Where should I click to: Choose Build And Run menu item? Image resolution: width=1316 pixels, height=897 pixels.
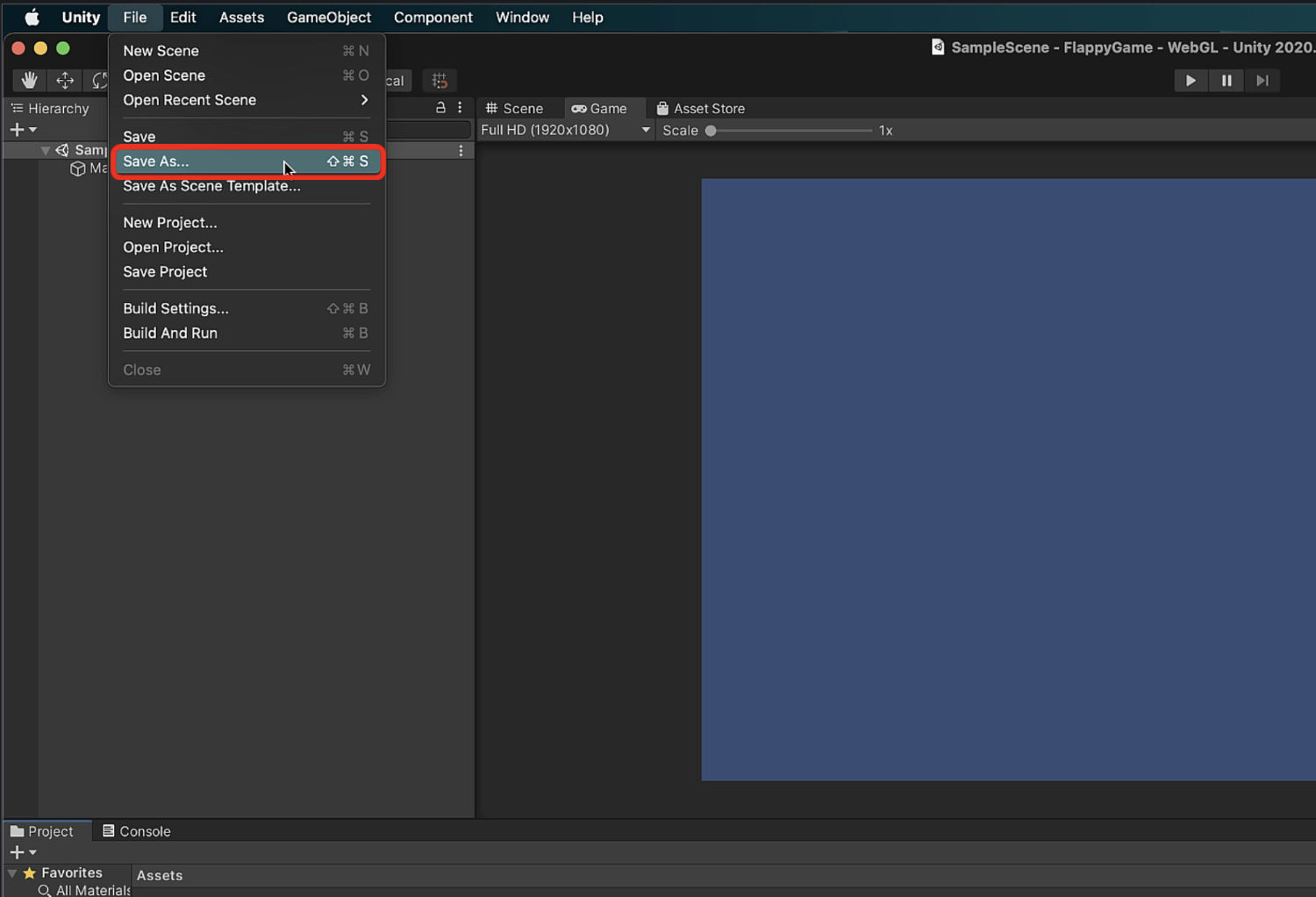pos(247,334)
